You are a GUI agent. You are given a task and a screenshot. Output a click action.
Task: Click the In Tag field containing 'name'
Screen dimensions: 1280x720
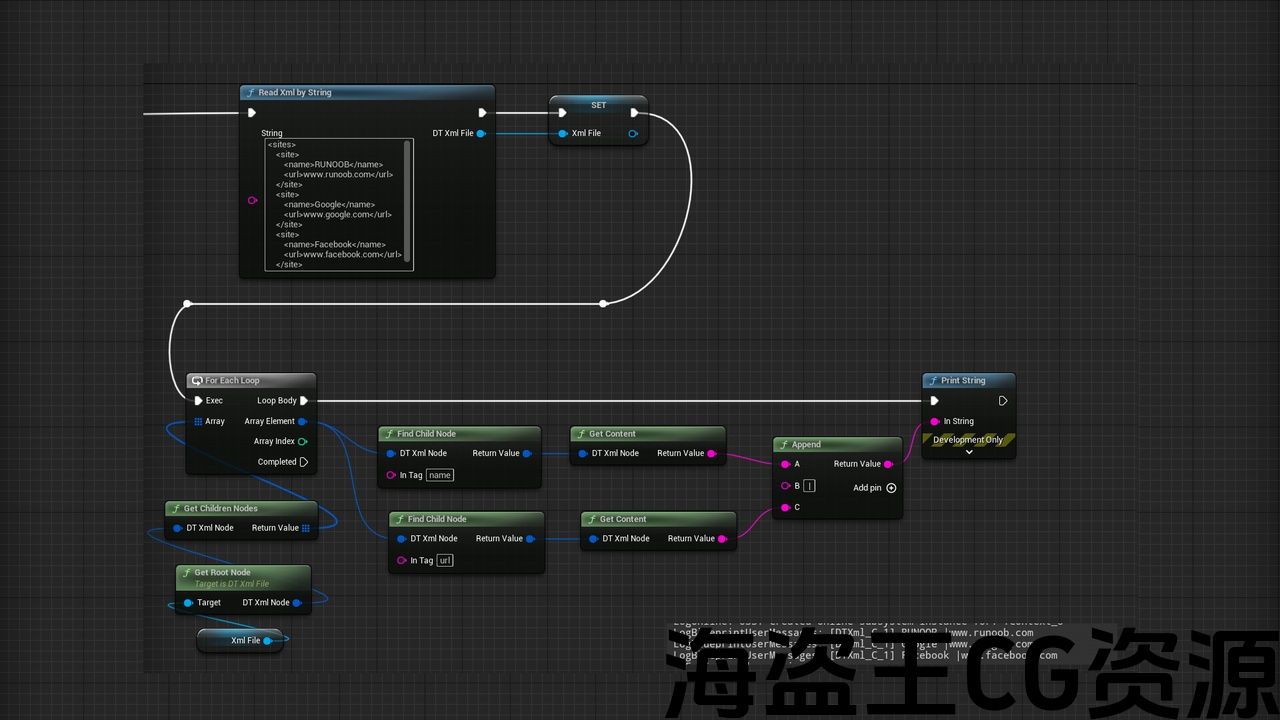(x=440, y=475)
